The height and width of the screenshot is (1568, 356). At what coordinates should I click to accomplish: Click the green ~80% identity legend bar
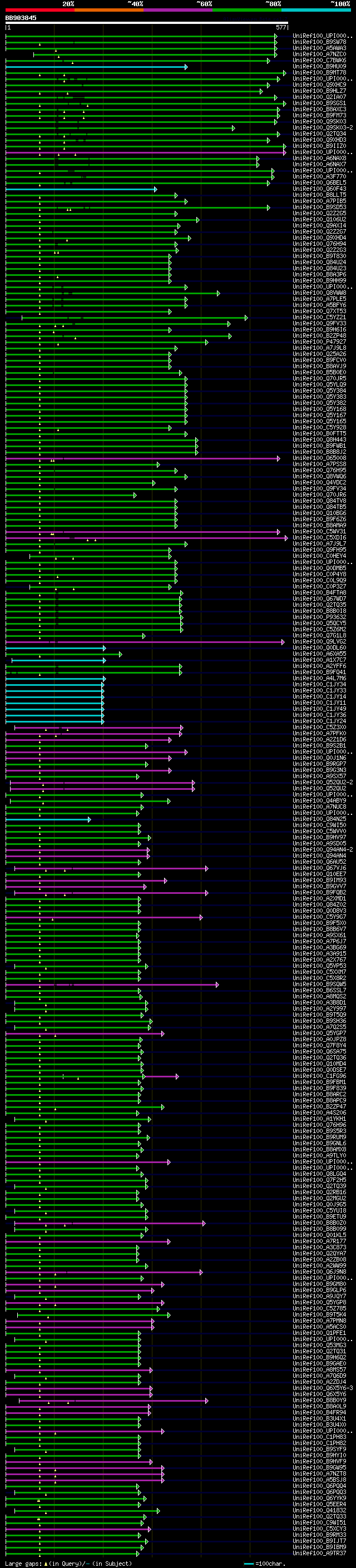[247, 10]
